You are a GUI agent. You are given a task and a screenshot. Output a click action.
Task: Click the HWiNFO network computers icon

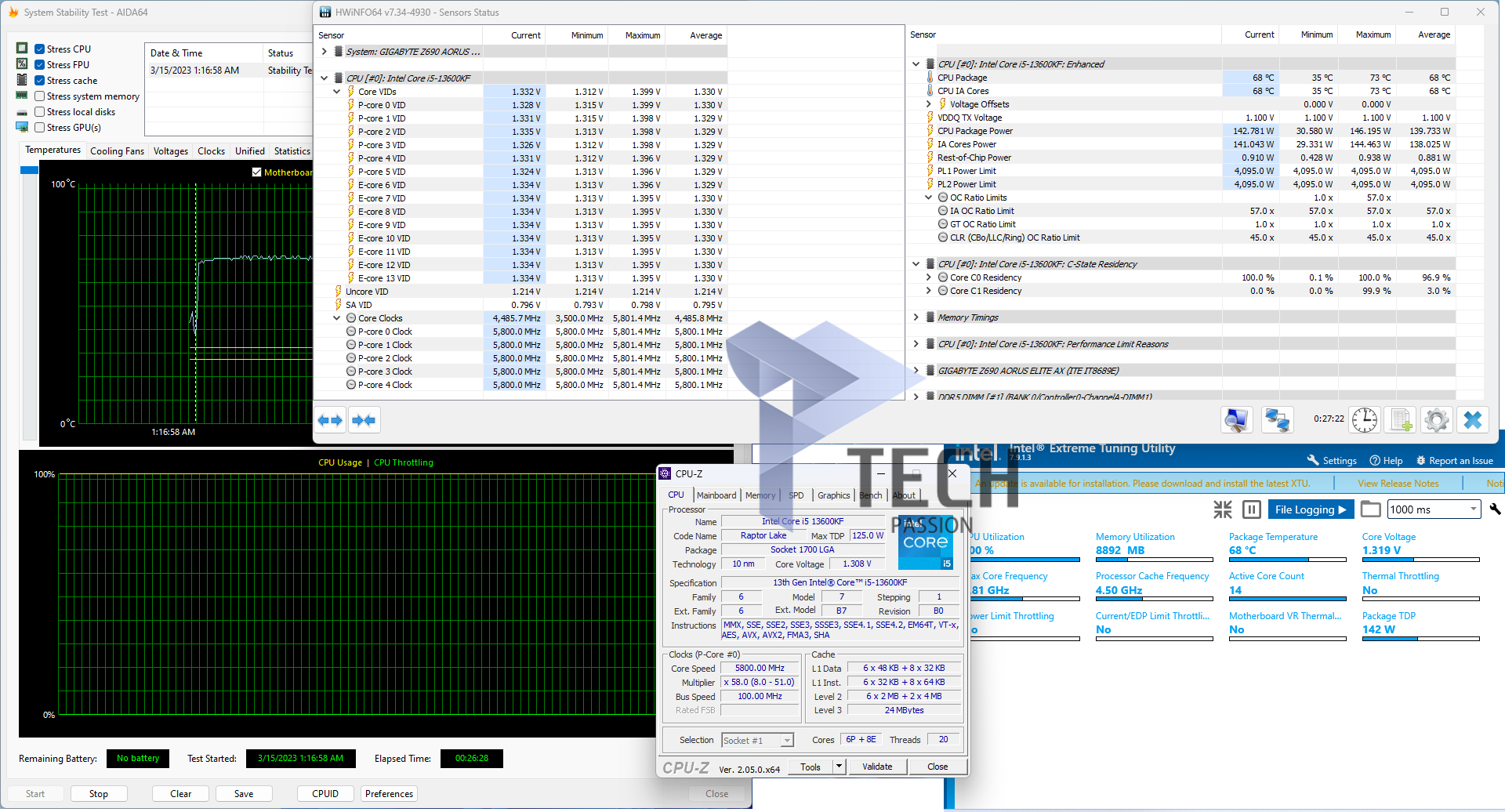pos(1277,420)
